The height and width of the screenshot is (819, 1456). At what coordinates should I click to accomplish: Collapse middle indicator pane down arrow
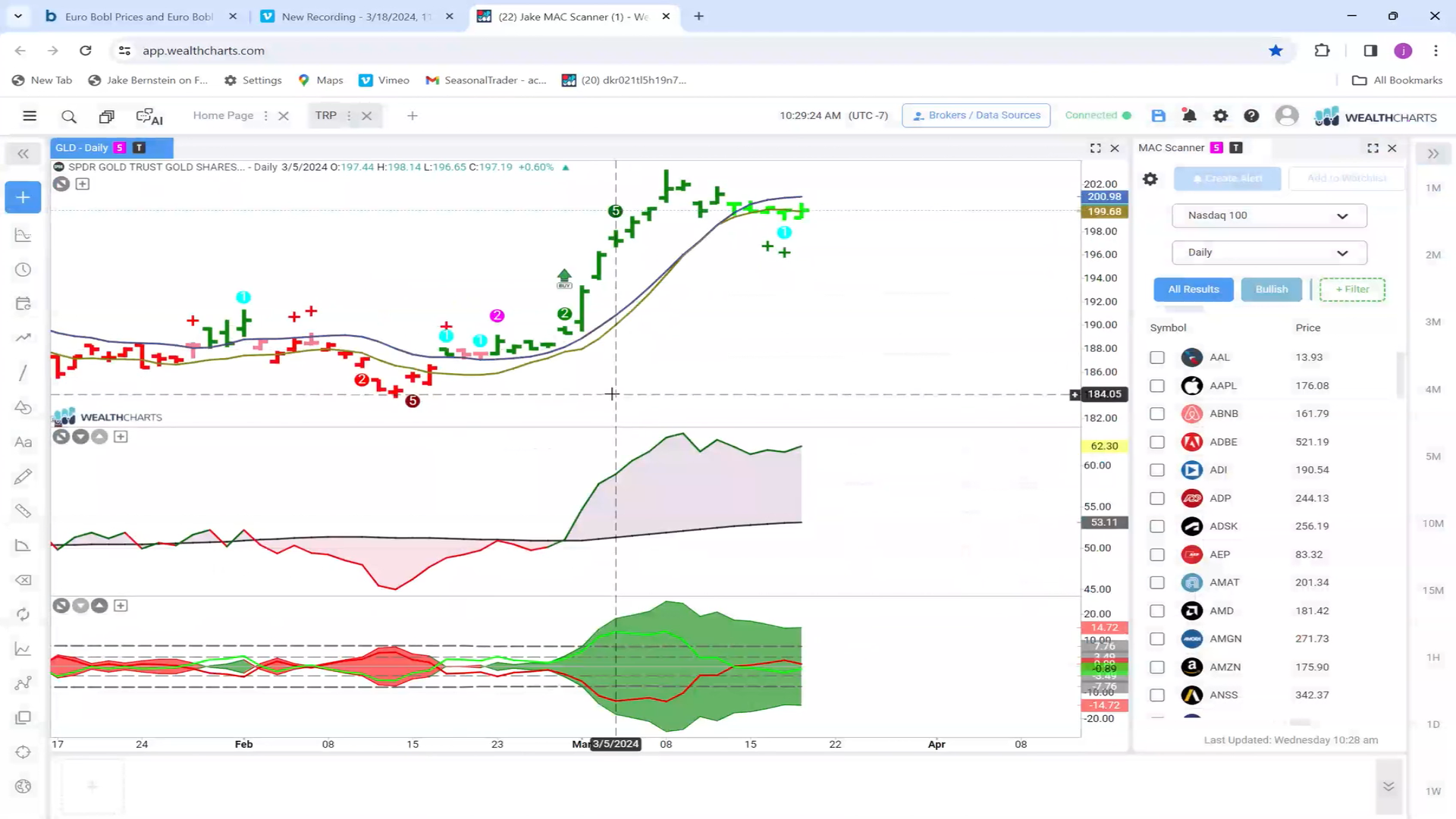coord(80,436)
